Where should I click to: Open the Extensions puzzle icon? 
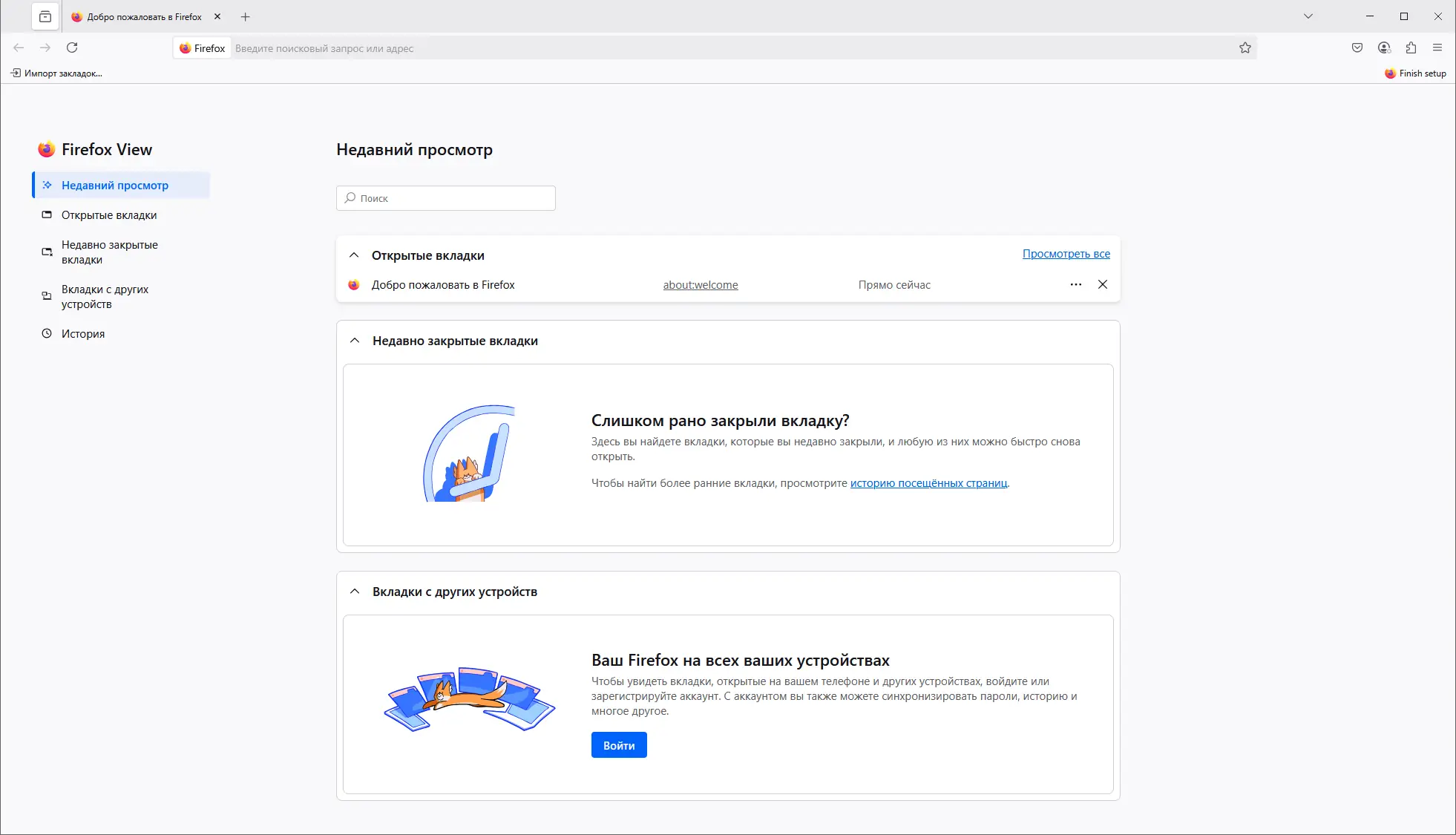click(x=1411, y=48)
